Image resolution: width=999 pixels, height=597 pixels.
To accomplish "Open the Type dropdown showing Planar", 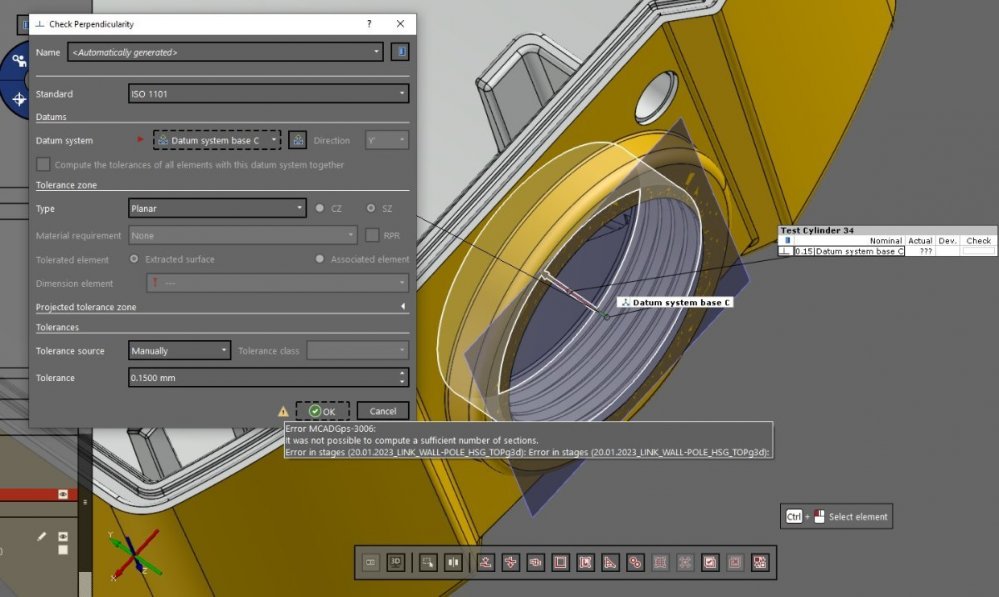I will point(217,208).
